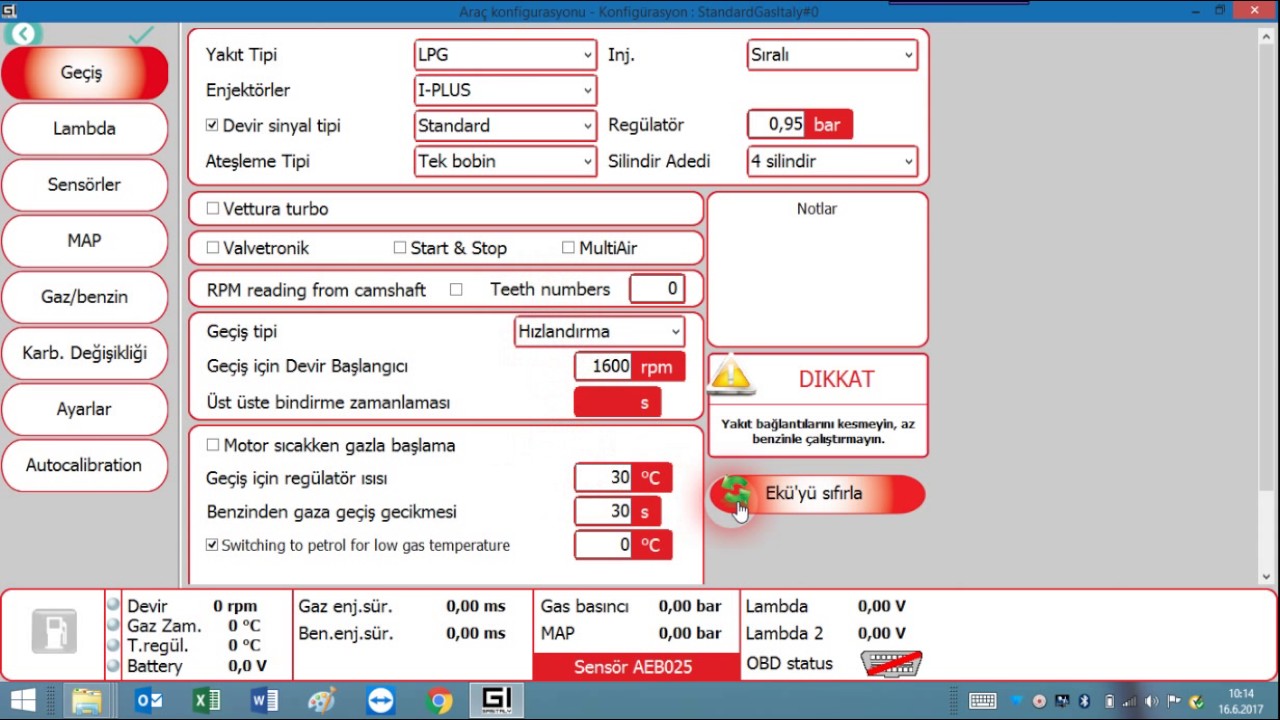Screen dimensions: 1280x720
Task: Open the Enjektörler I-PLUS dropdown
Action: (x=505, y=90)
